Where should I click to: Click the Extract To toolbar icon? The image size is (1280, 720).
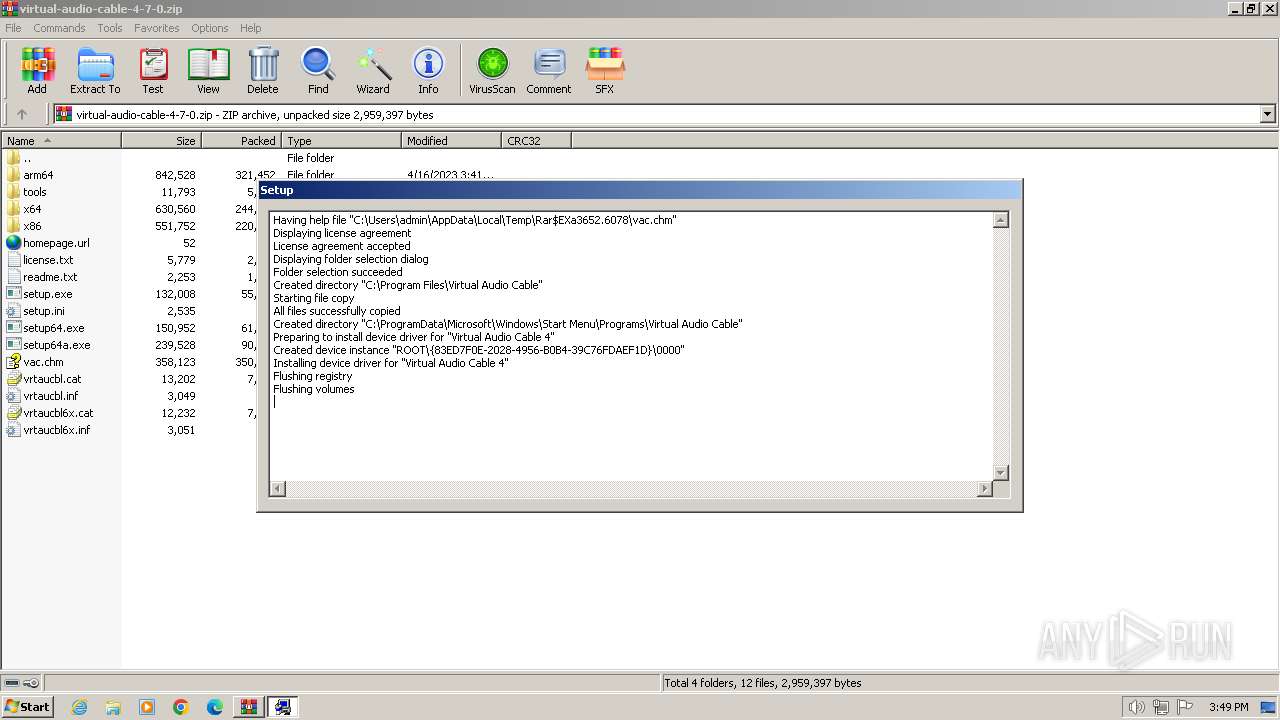[95, 70]
